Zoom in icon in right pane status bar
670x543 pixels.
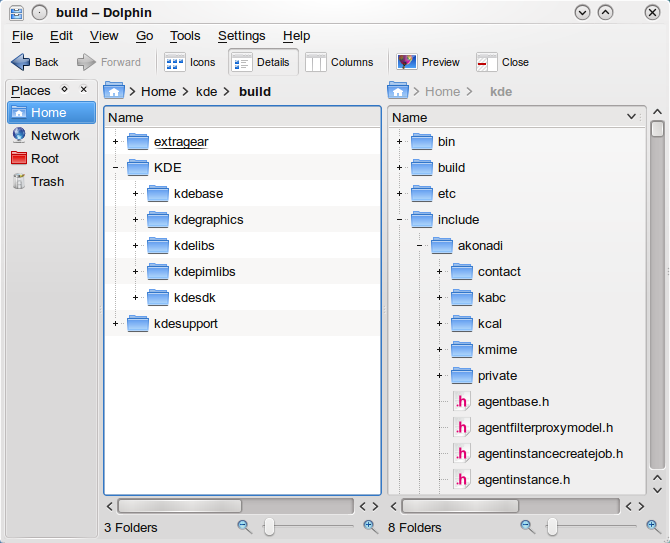(654, 527)
